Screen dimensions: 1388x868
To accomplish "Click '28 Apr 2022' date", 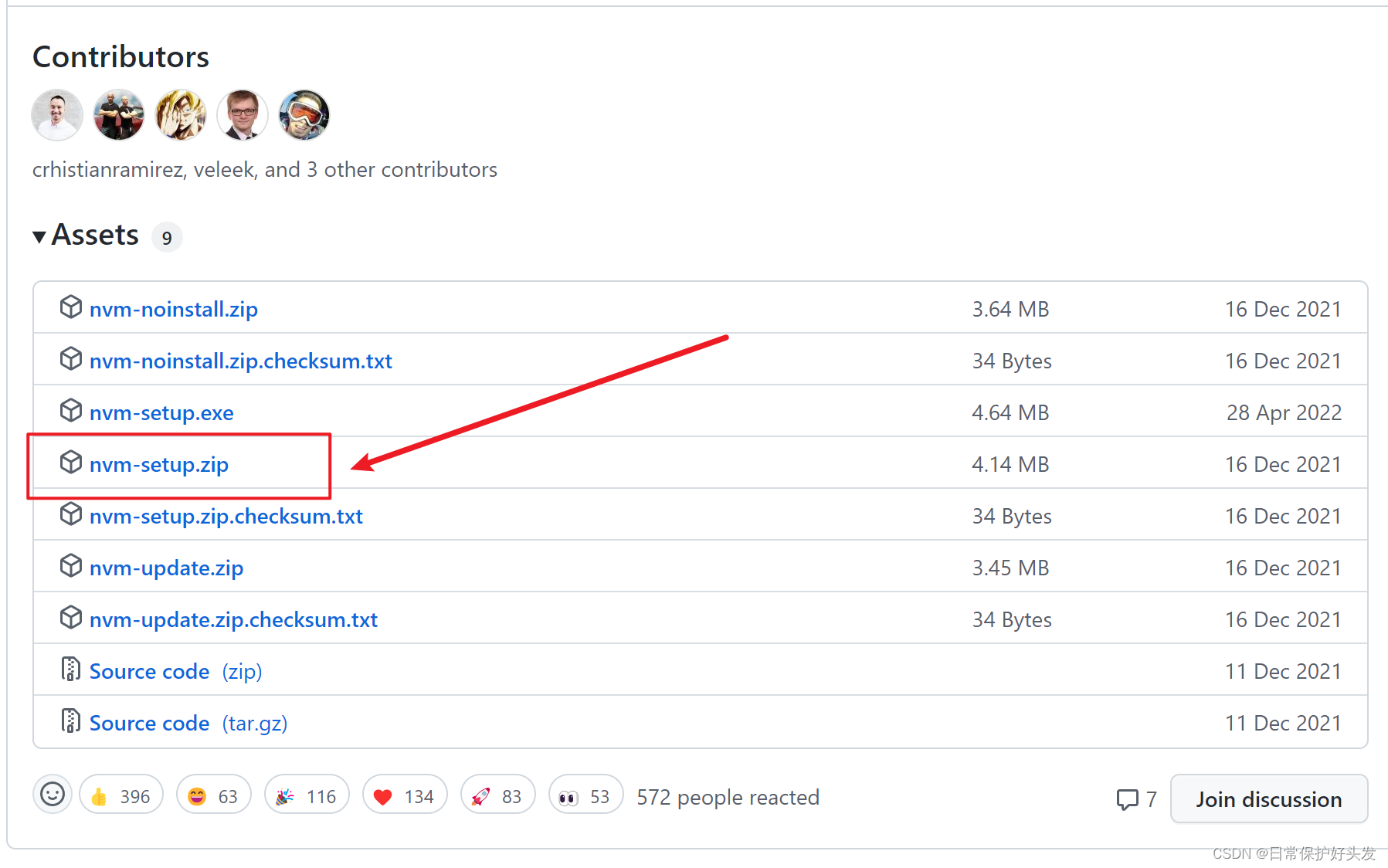I will 1284,412.
